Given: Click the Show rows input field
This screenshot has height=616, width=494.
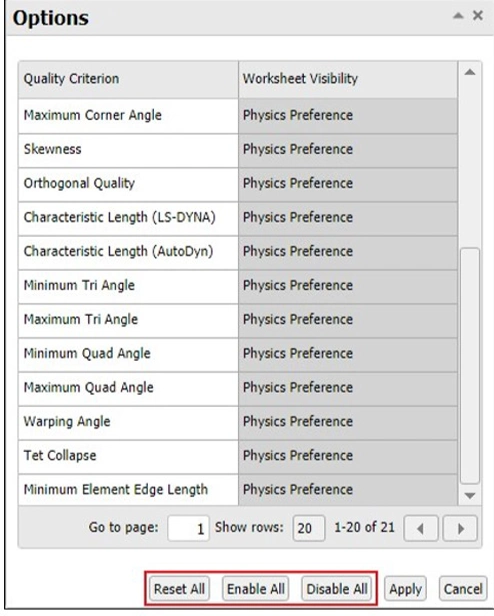Looking at the screenshot, I should [x=309, y=528].
